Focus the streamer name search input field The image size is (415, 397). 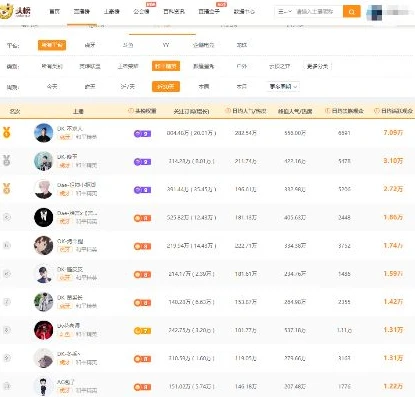pyautogui.click(x=318, y=12)
